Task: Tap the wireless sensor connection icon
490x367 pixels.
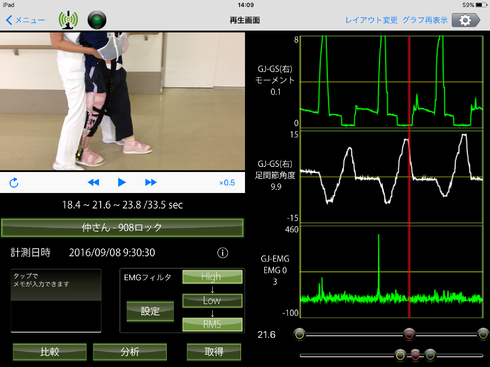Action: click(x=68, y=20)
